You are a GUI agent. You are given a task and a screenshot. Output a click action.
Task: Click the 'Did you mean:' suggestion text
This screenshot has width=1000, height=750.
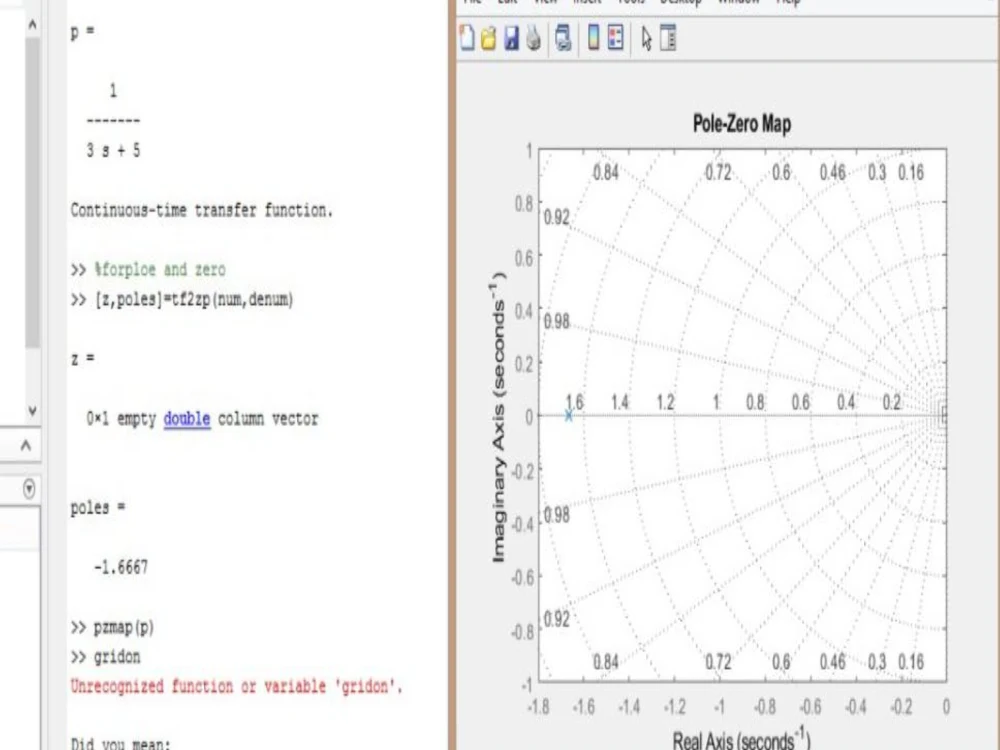(121, 744)
